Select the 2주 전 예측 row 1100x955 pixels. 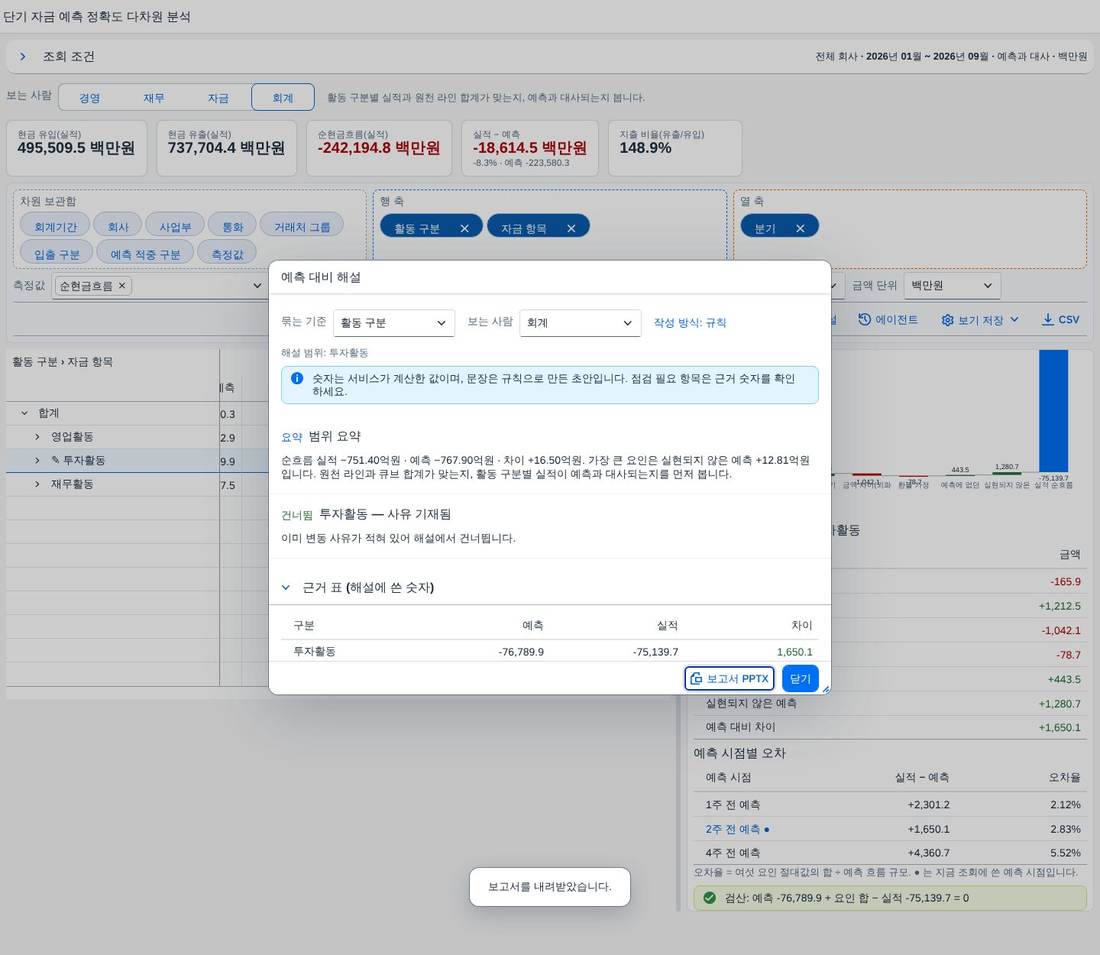click(889, 829)
